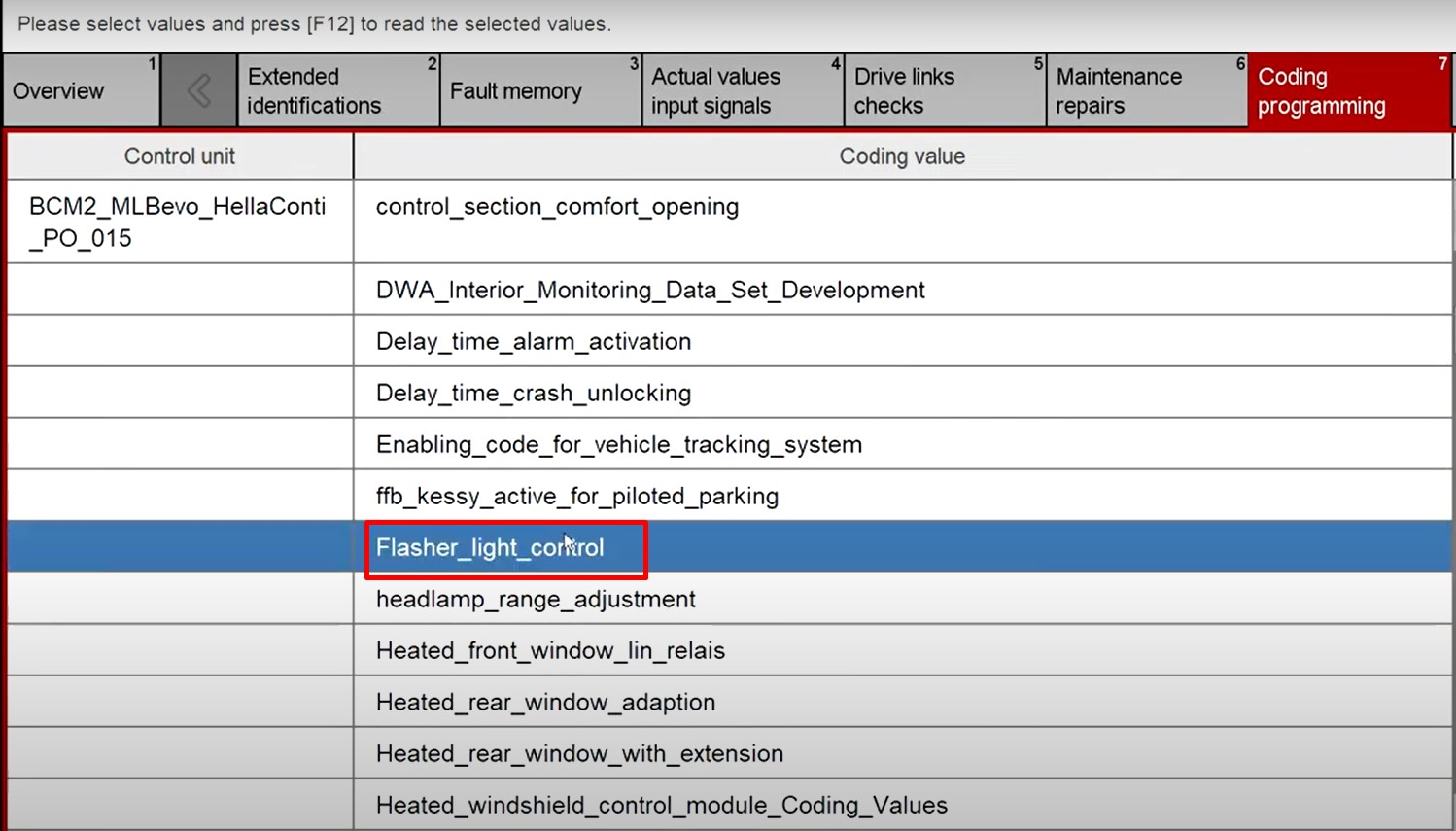Select Enabling_code_for_vehicle_tracking_system row

point(619,445)
